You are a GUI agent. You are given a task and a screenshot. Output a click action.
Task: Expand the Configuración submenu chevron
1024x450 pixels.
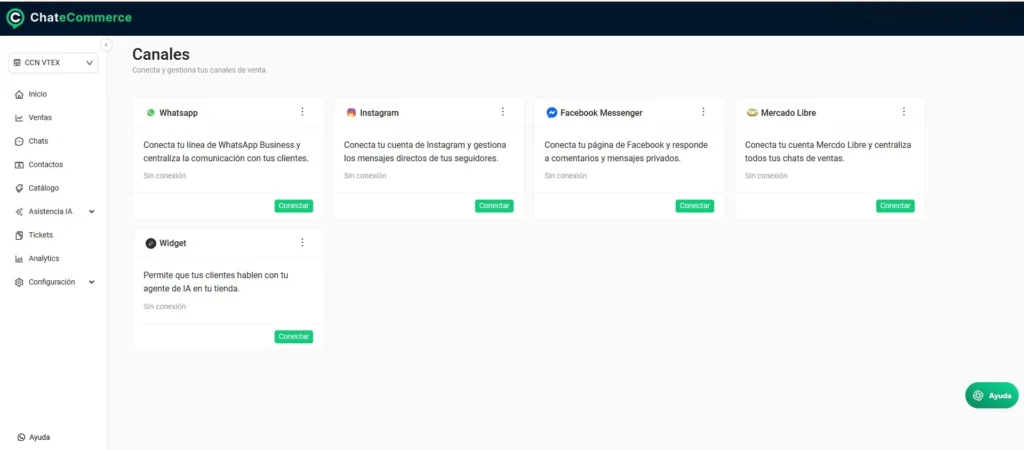pos(91,282)
